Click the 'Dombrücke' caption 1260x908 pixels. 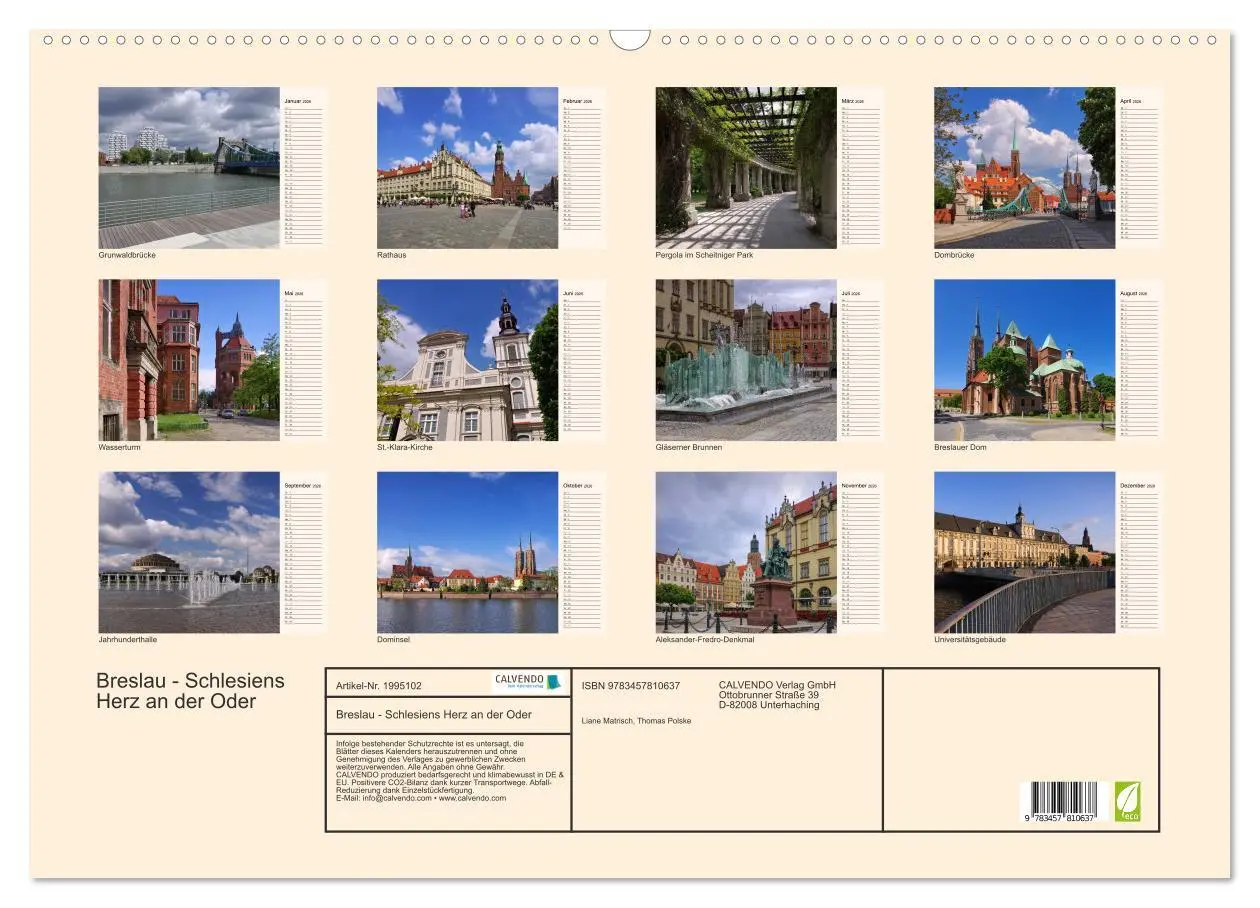click(955, 255)
